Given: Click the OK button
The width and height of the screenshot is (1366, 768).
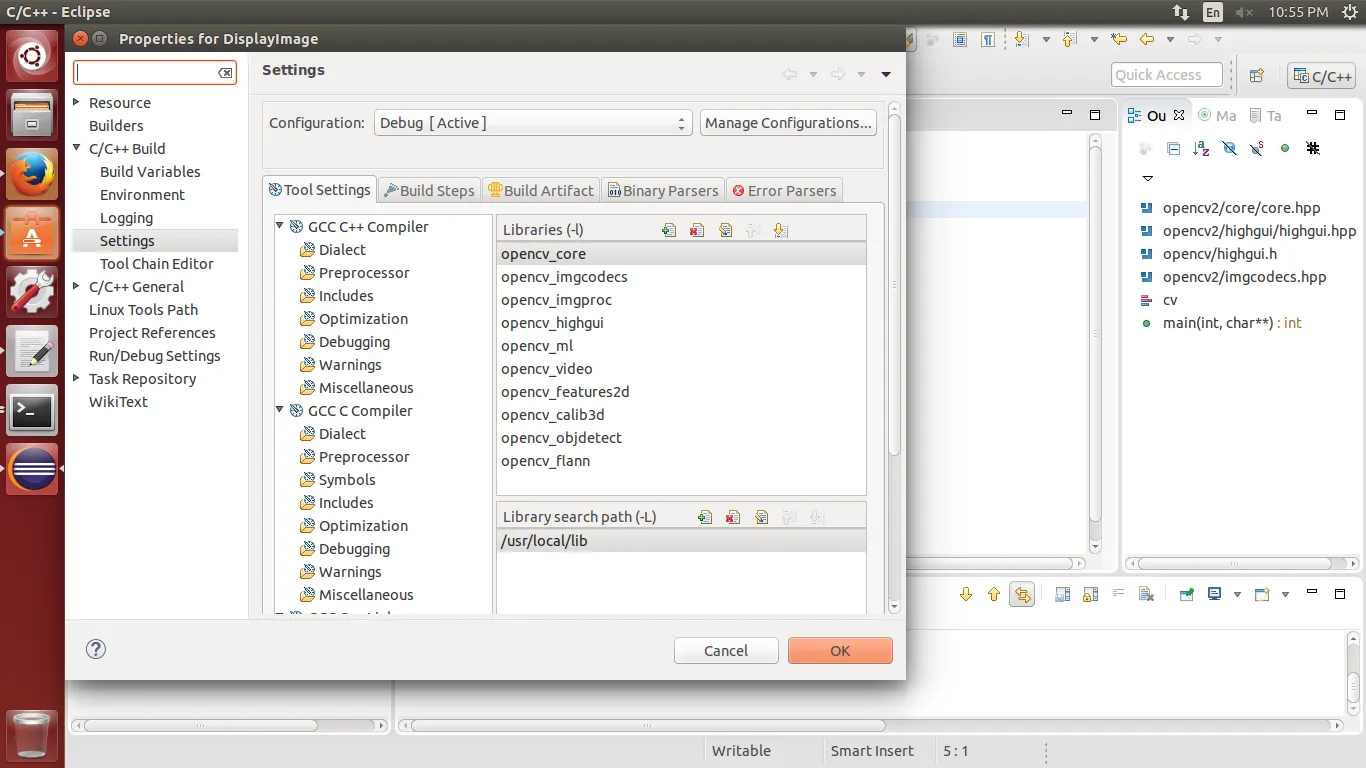Looking at the screenshot, I should 840,650.
